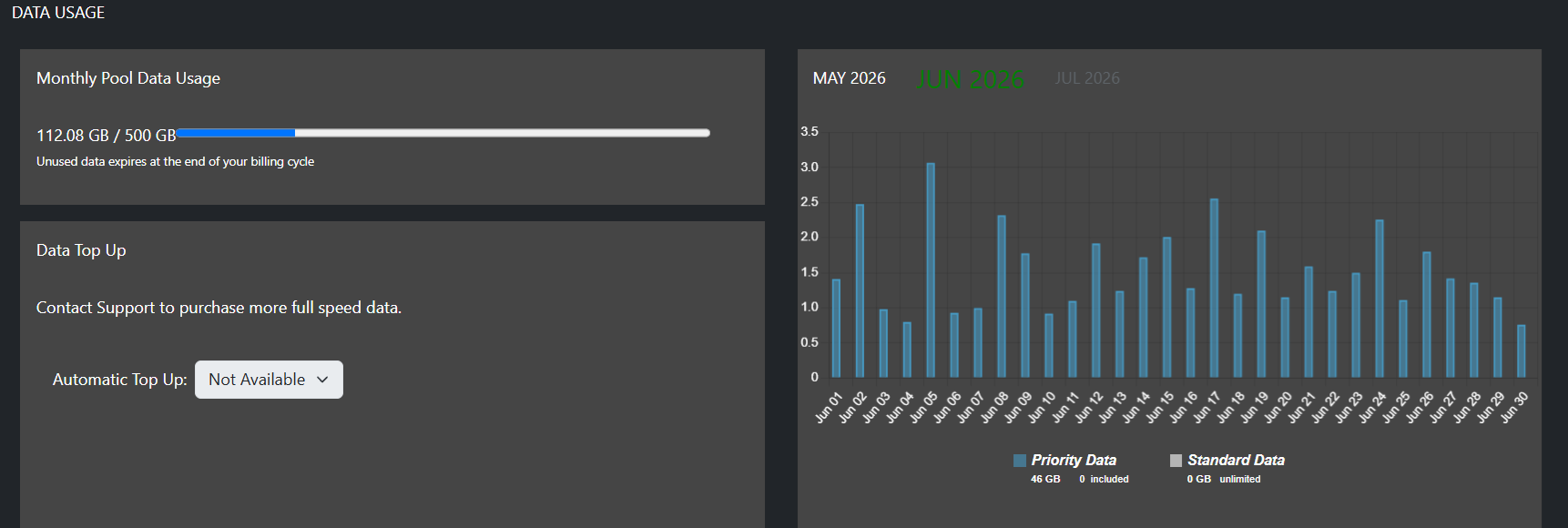
Task: Click the monthly pool usage progress bar
Action: click(x=443, y=133)
